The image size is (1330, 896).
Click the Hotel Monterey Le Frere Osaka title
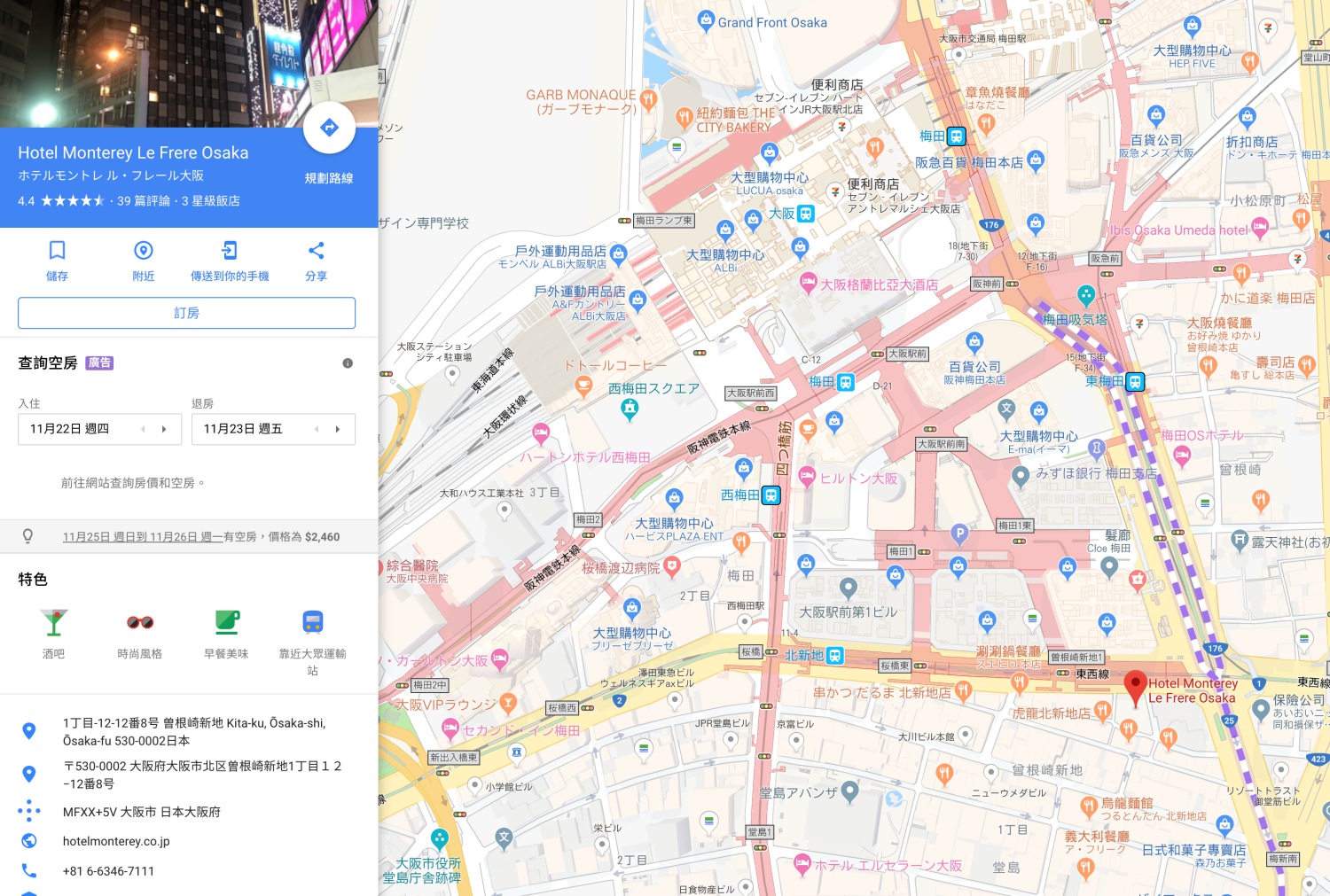coord(133,152)
